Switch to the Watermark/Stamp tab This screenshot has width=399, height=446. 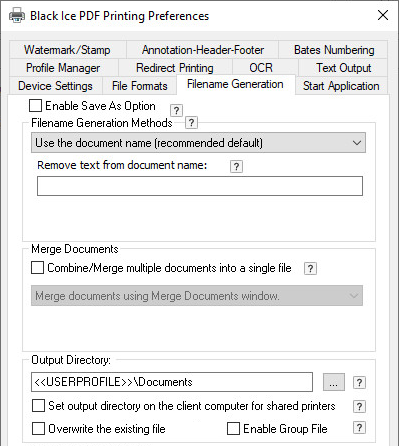67,50
